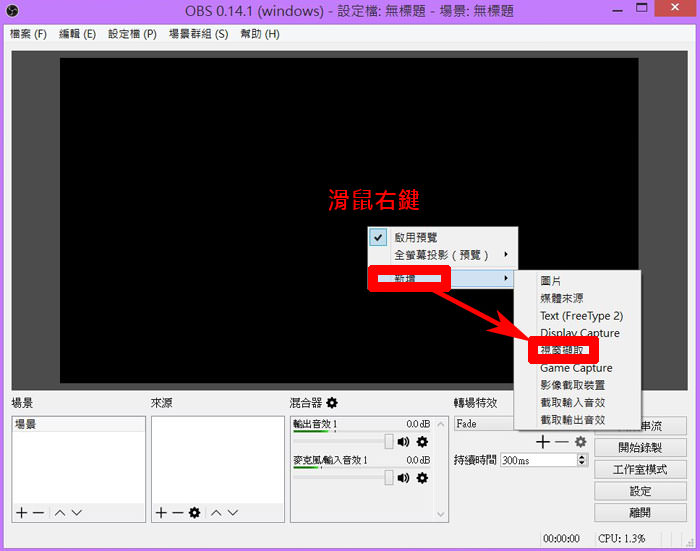Open mixer settings gear next to 混合器
Viewport: 700px width, 551px height.
332,403
